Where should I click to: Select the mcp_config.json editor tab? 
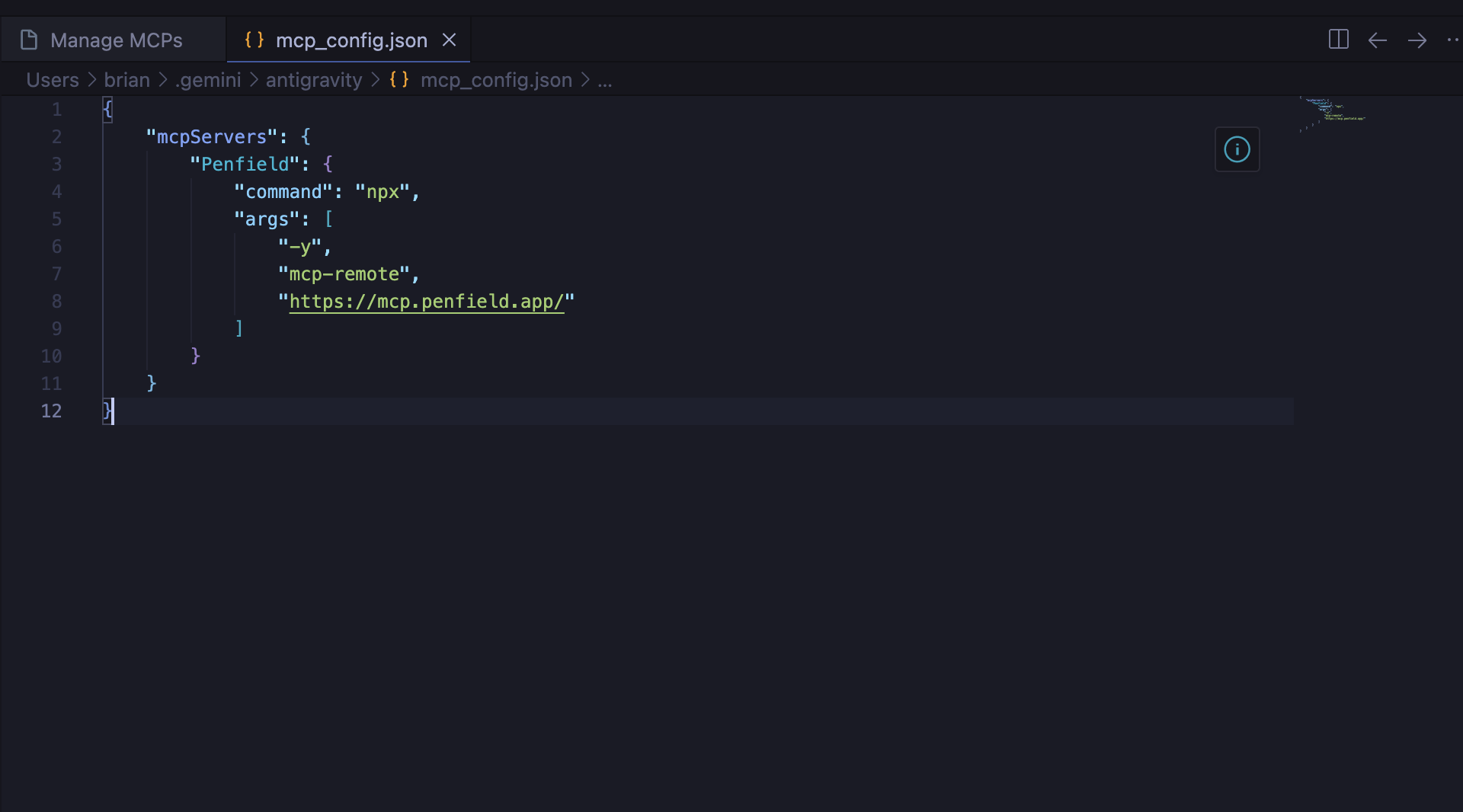(x=351, y=40)
